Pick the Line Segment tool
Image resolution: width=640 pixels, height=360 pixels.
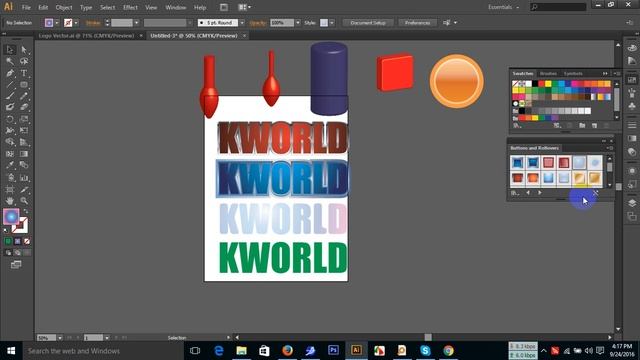click(10, 84)
